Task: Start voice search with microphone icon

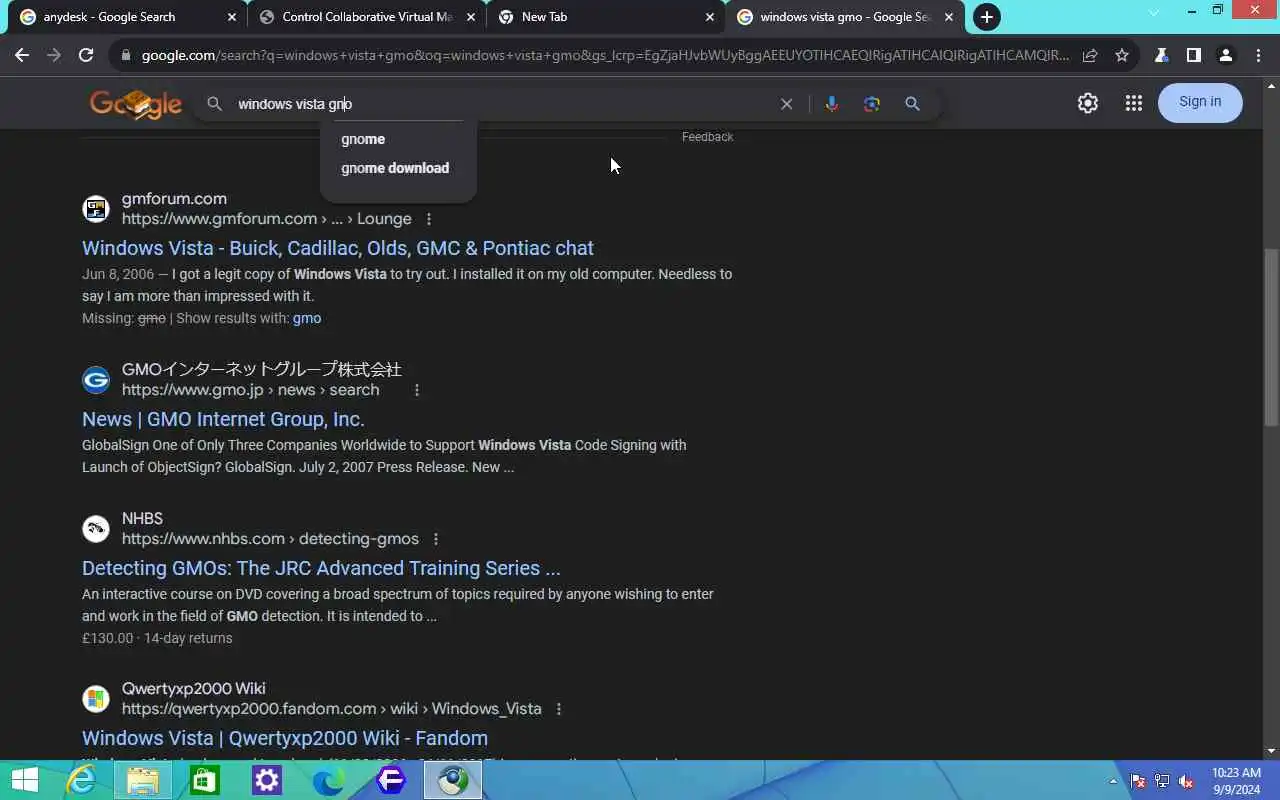Action: [x=831, y=104]
